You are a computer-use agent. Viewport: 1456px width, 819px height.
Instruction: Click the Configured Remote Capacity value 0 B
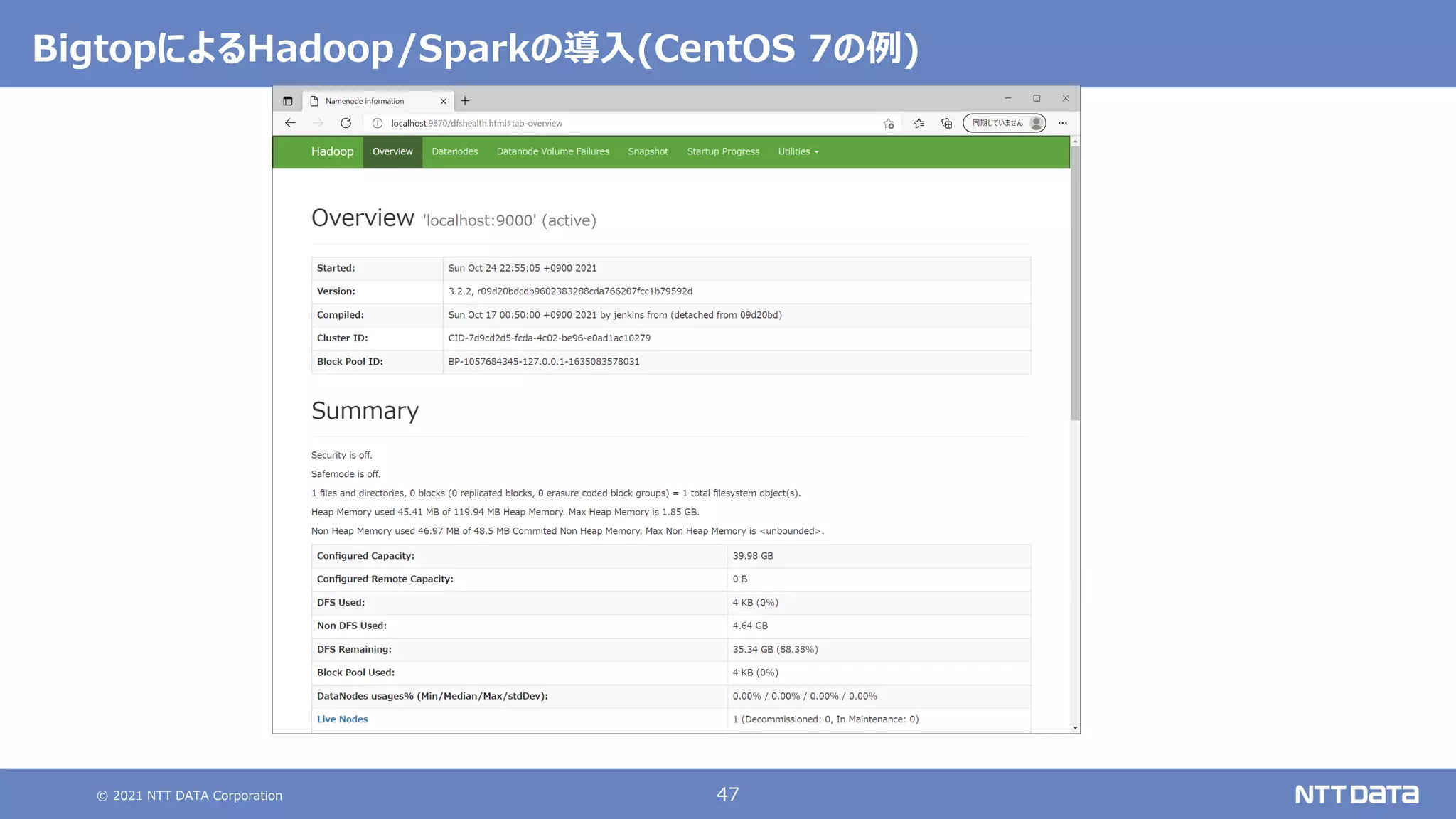pyautogui.click(x=740, y=579)
